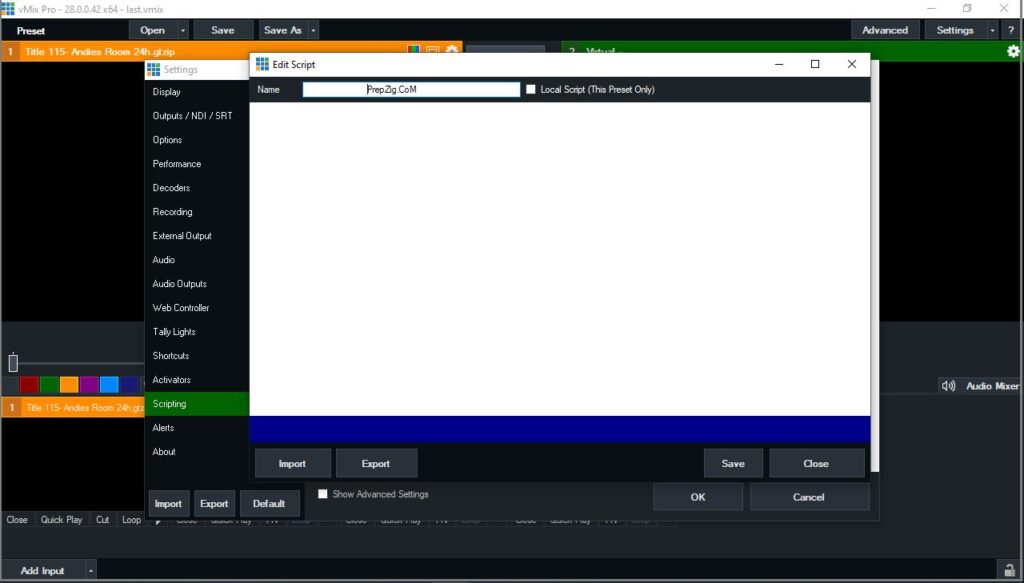
Task: Open Audio Outputs settings
Action: pyautogui.click(x=197, y=284)
